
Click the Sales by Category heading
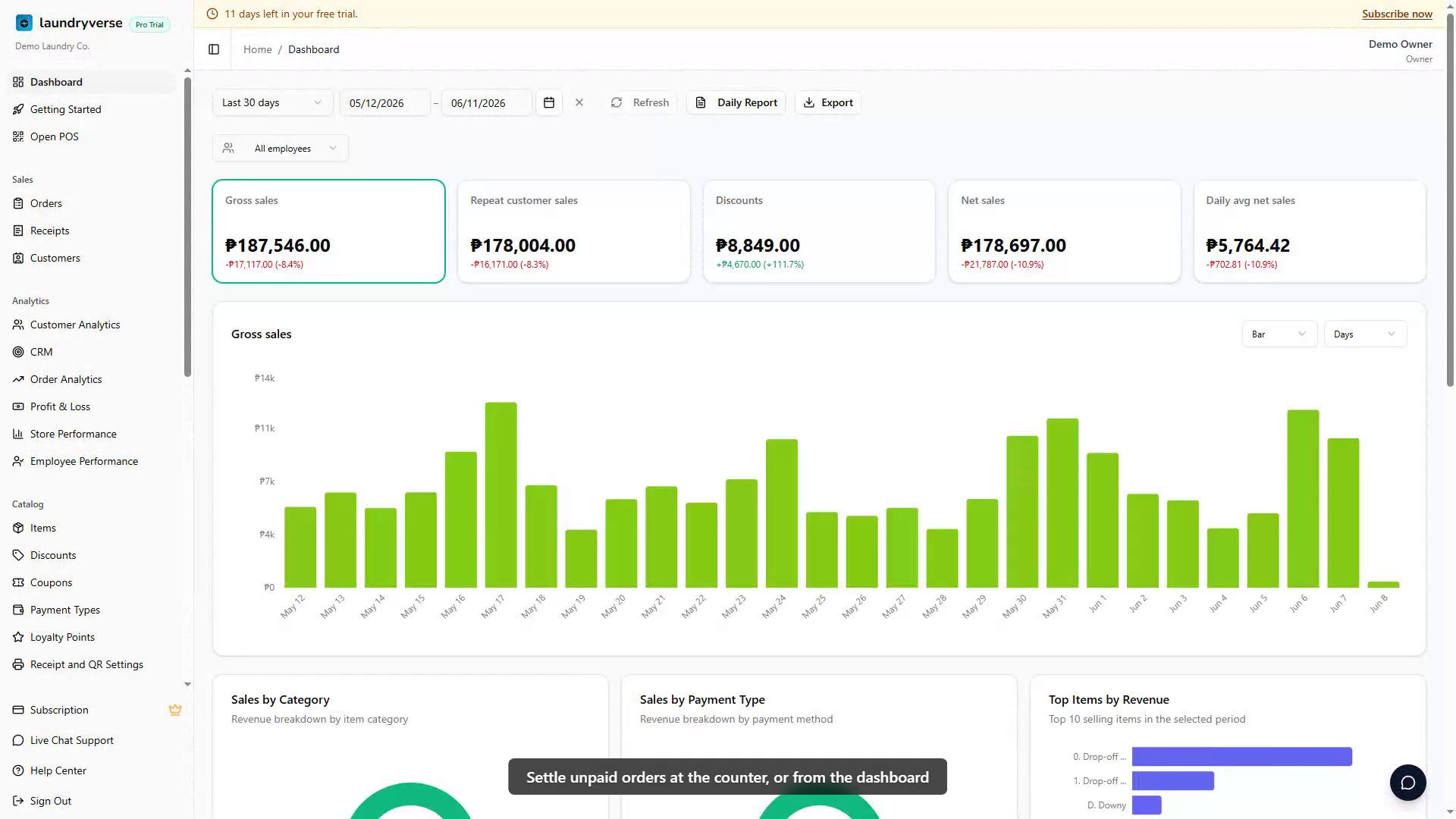(x=281, y=699)
